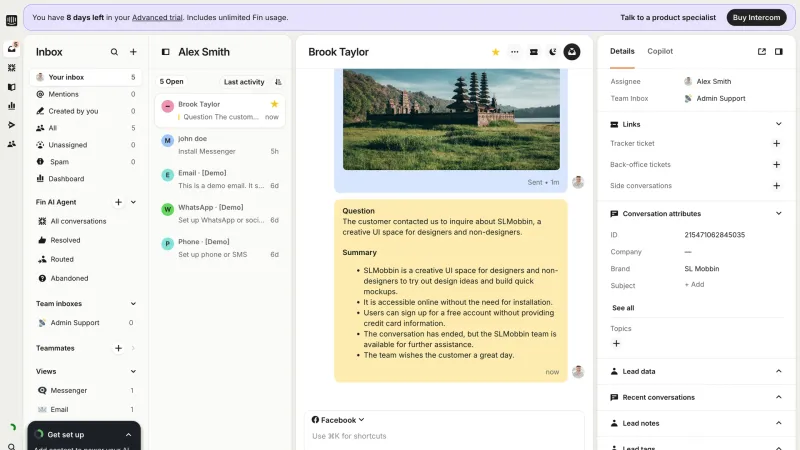
Task: Open the Outbound paper-plane icon in left rail
Action: 11,125
